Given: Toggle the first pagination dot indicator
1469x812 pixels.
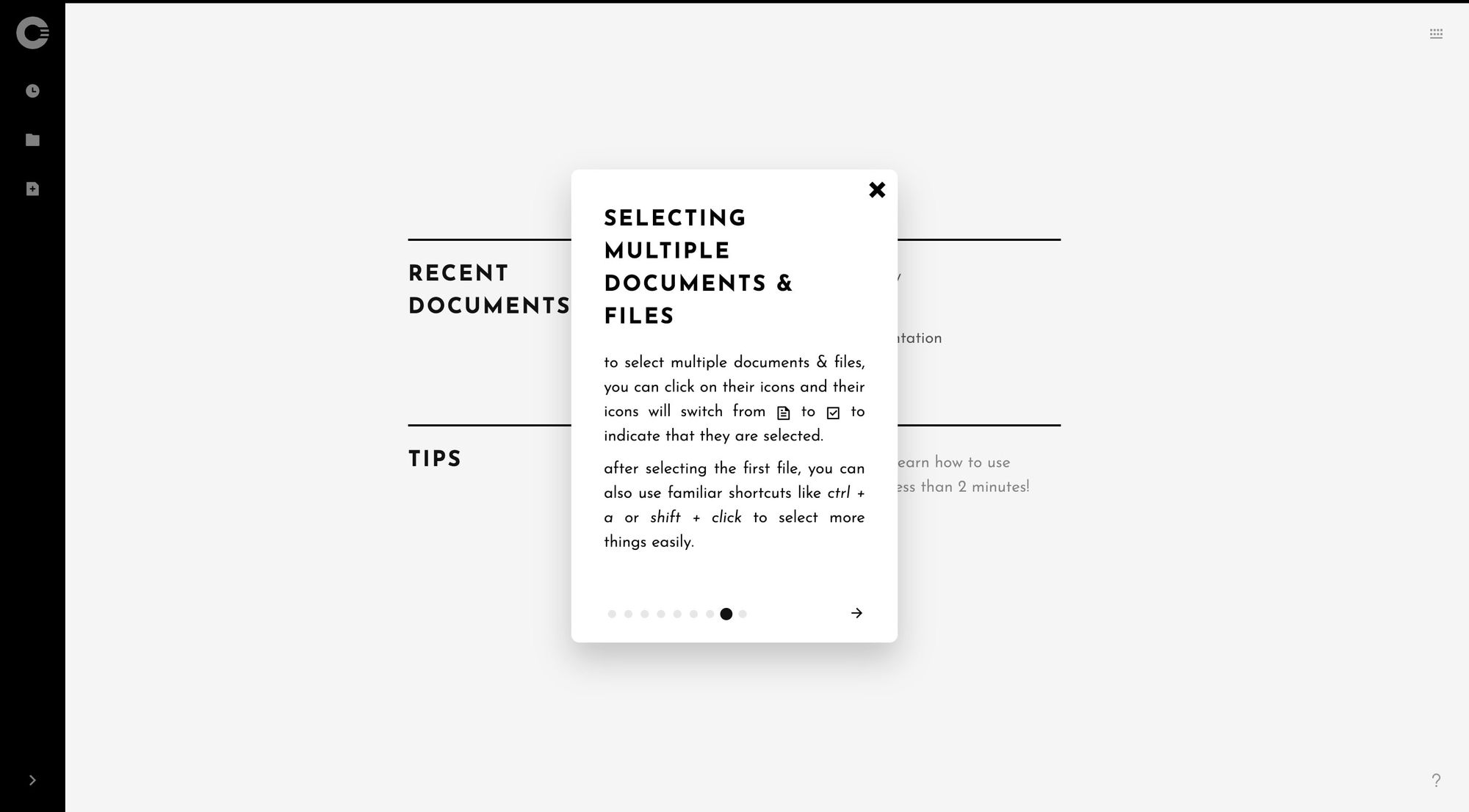Looking at the screenshot, I should [x=612, y=614].
